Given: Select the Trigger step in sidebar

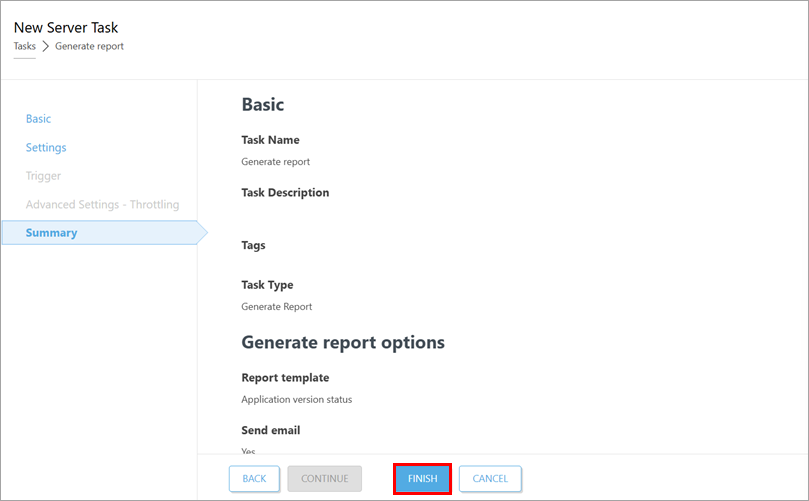Looking at the screenshot, I should click(43, 176).
